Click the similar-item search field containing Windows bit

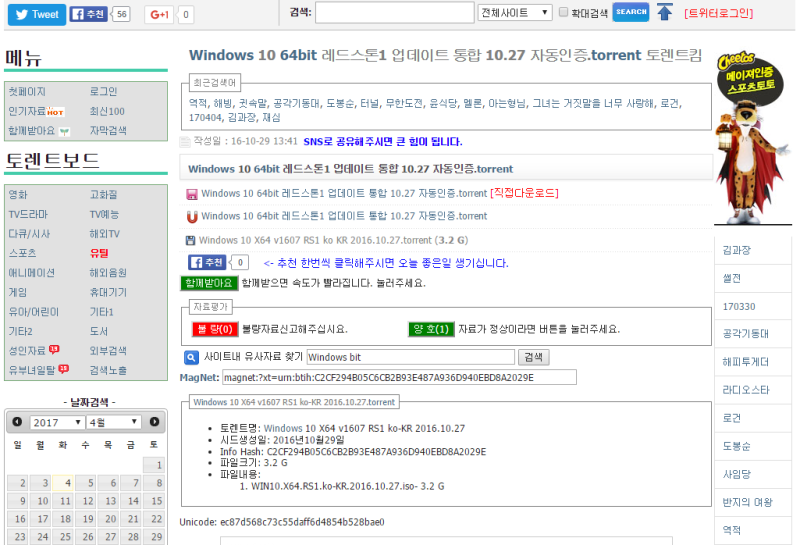click(411, 357)
